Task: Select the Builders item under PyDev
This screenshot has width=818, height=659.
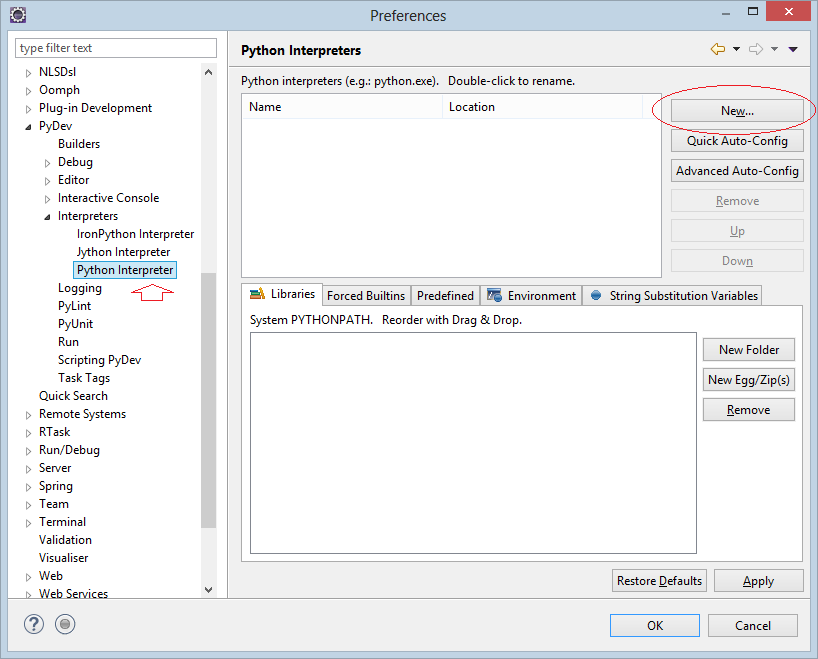Action: (79, 144)
